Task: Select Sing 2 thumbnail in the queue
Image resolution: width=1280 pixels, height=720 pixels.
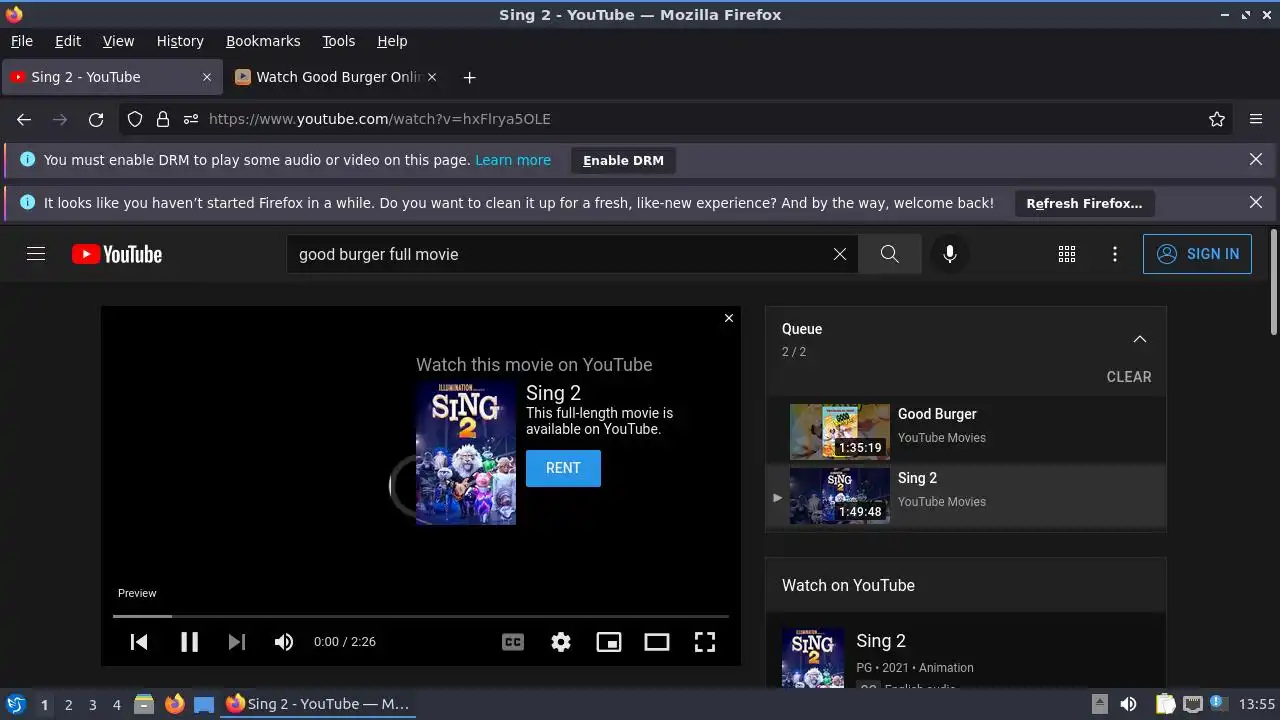Action: pos(840,496)
